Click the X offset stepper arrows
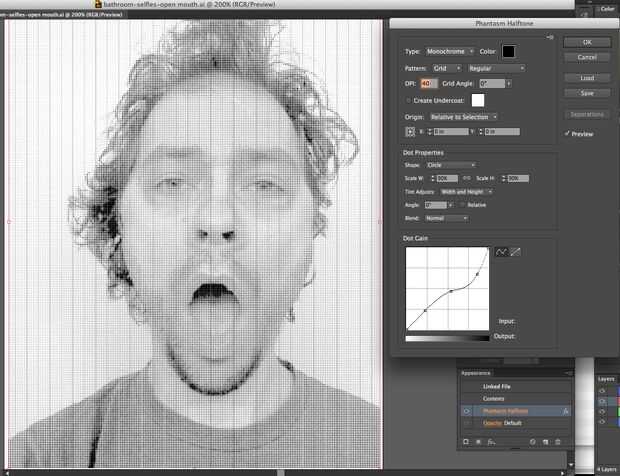 click(x=430, y=132)
